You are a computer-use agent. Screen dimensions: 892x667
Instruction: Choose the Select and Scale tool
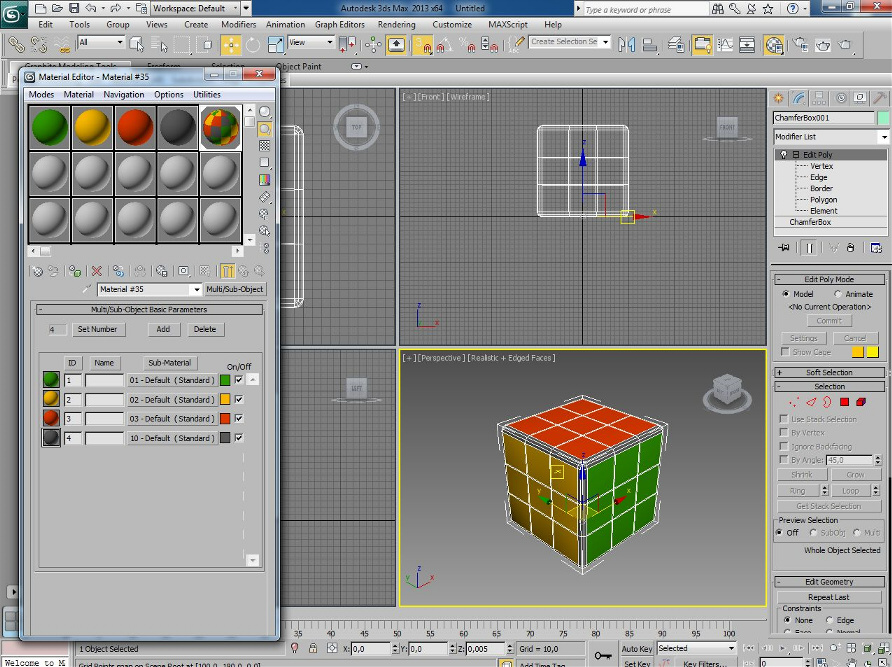(275, 44)
